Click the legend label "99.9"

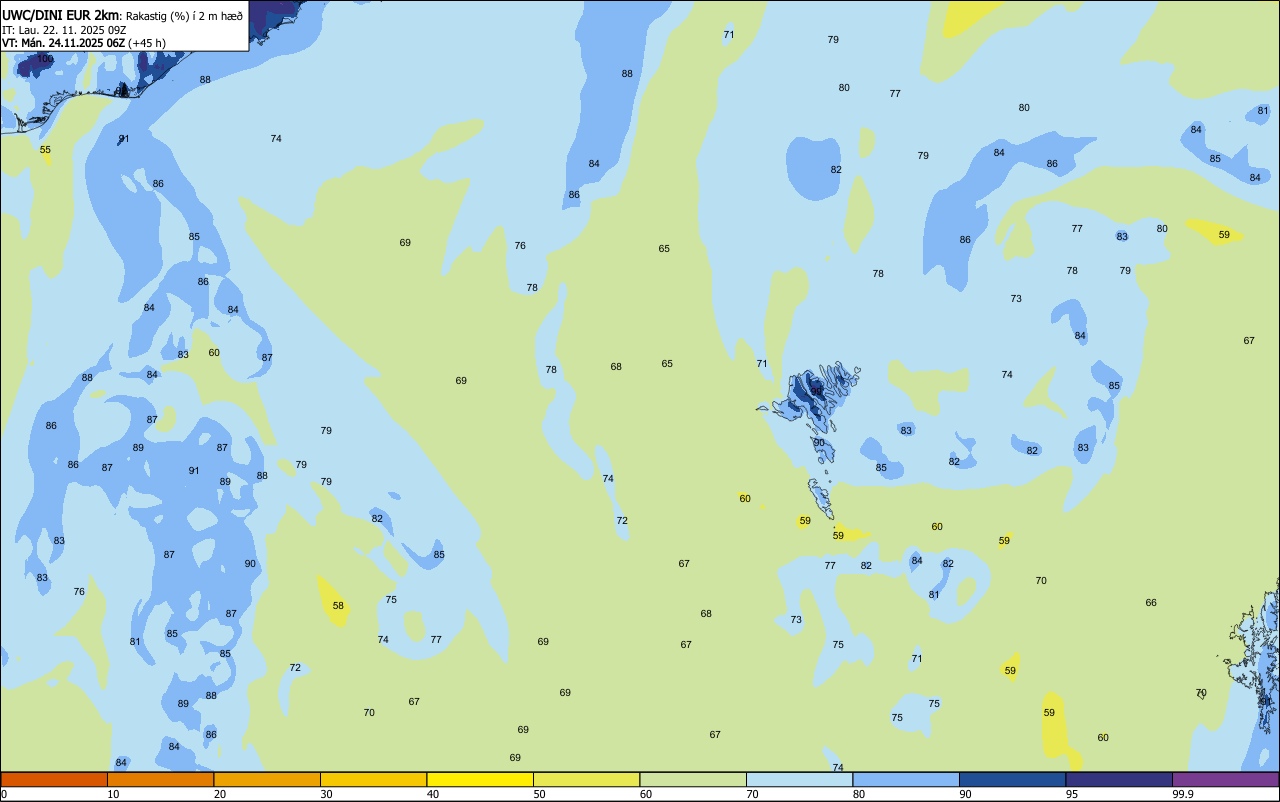pos(1183,794)
